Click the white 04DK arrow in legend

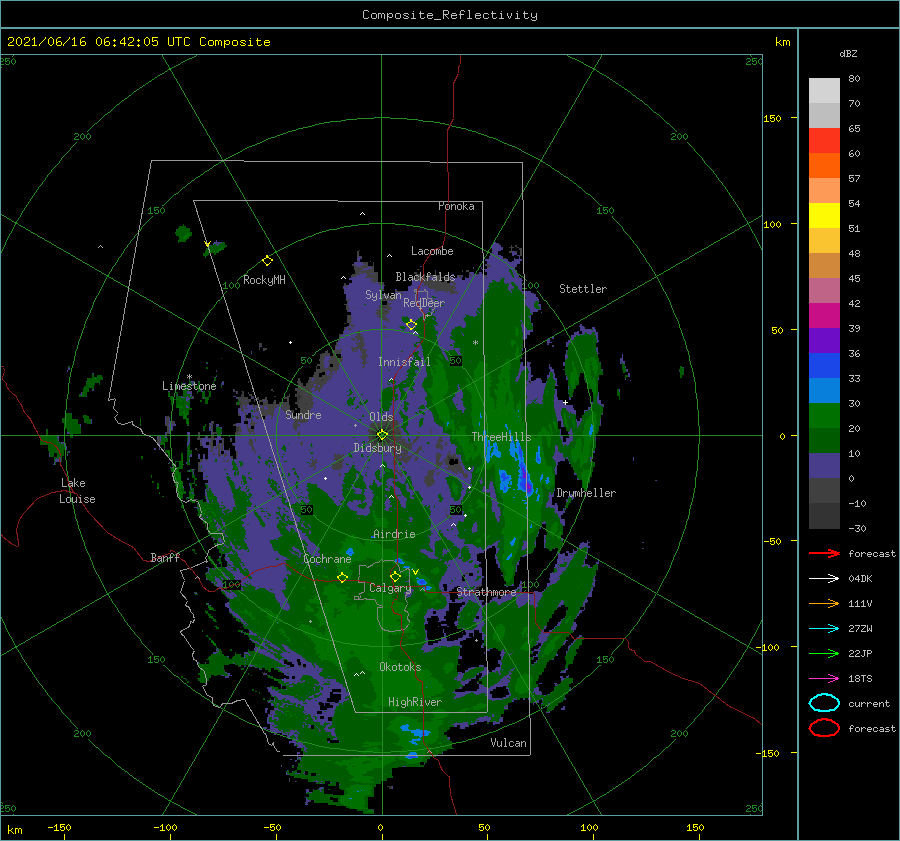click(824, 579)
